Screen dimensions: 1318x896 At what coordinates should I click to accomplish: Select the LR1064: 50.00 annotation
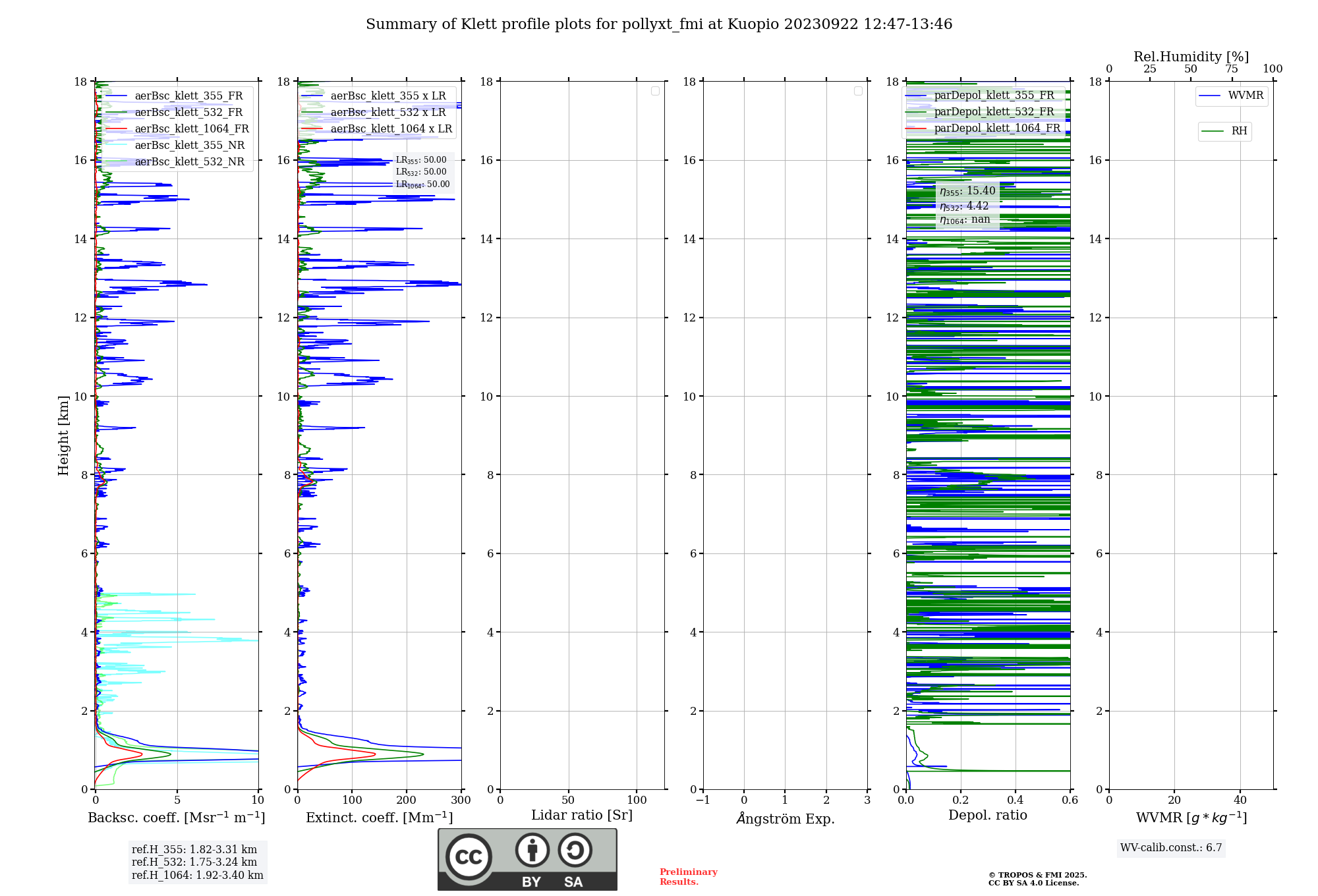coord(422,184)
